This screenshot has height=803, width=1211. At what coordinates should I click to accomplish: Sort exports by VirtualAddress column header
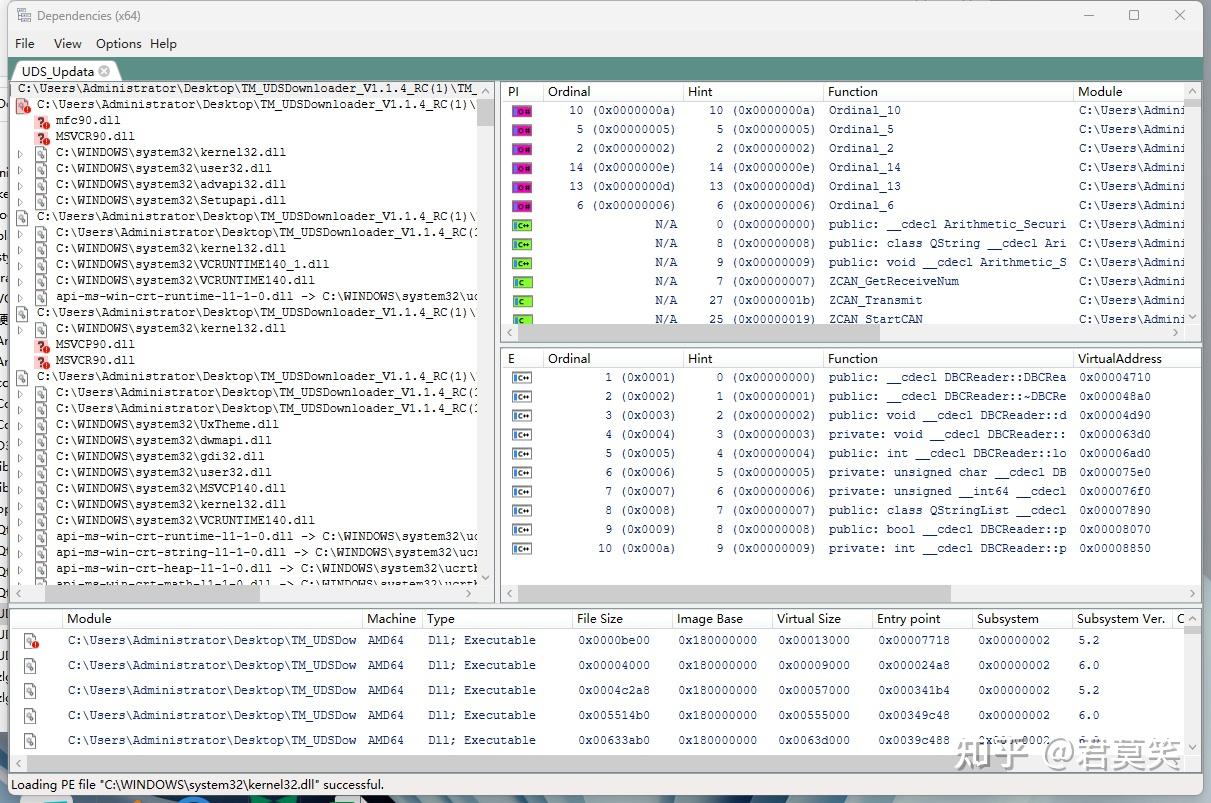point(1119,358)
